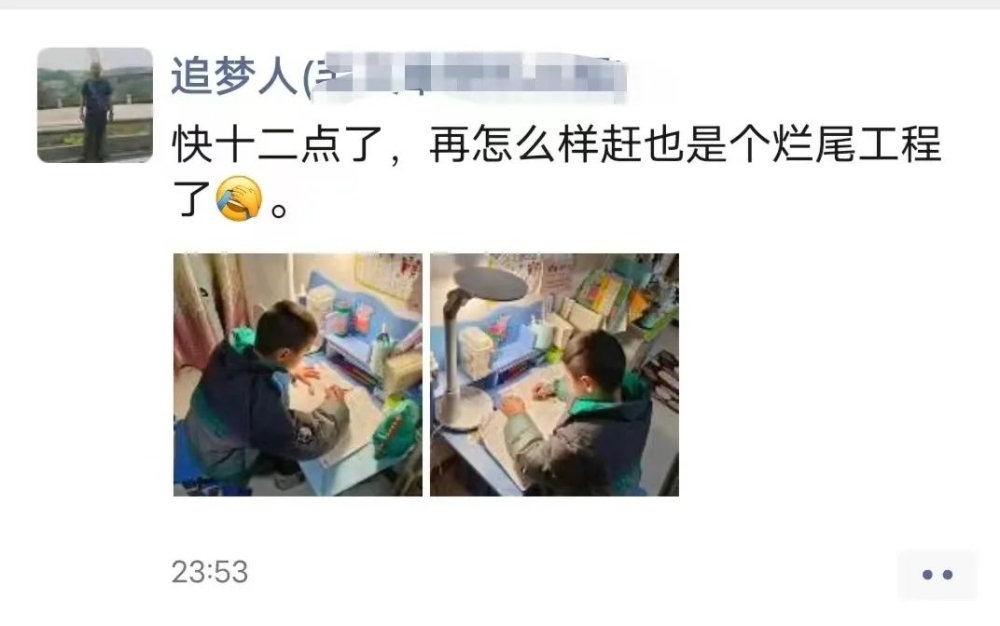Open the 追梦人 username link
1000x626 pixels.
click(234, 76)
